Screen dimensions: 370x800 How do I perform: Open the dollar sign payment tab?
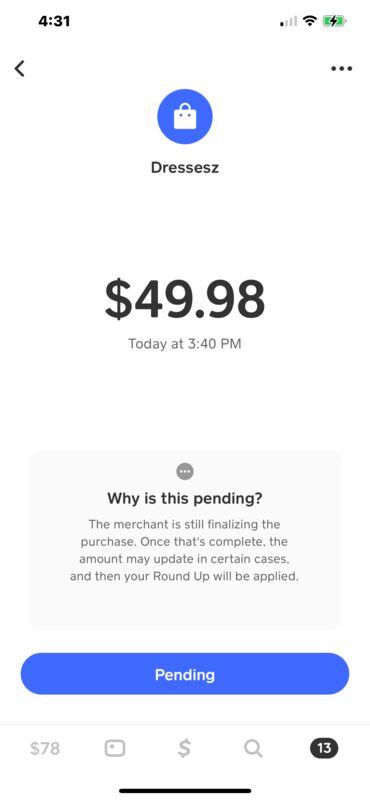point(184,748)
